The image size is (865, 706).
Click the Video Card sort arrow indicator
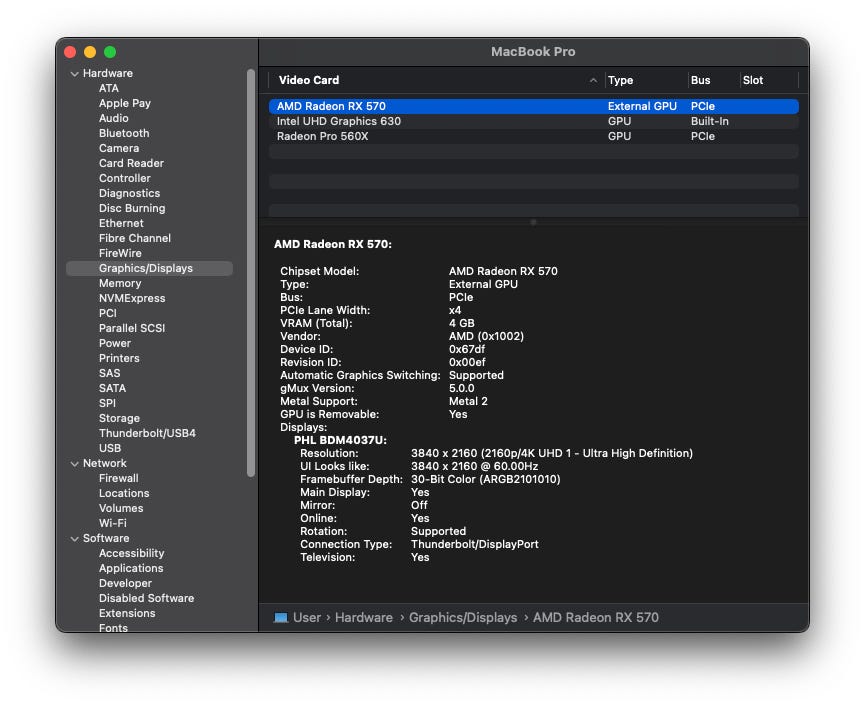point(593,81)
